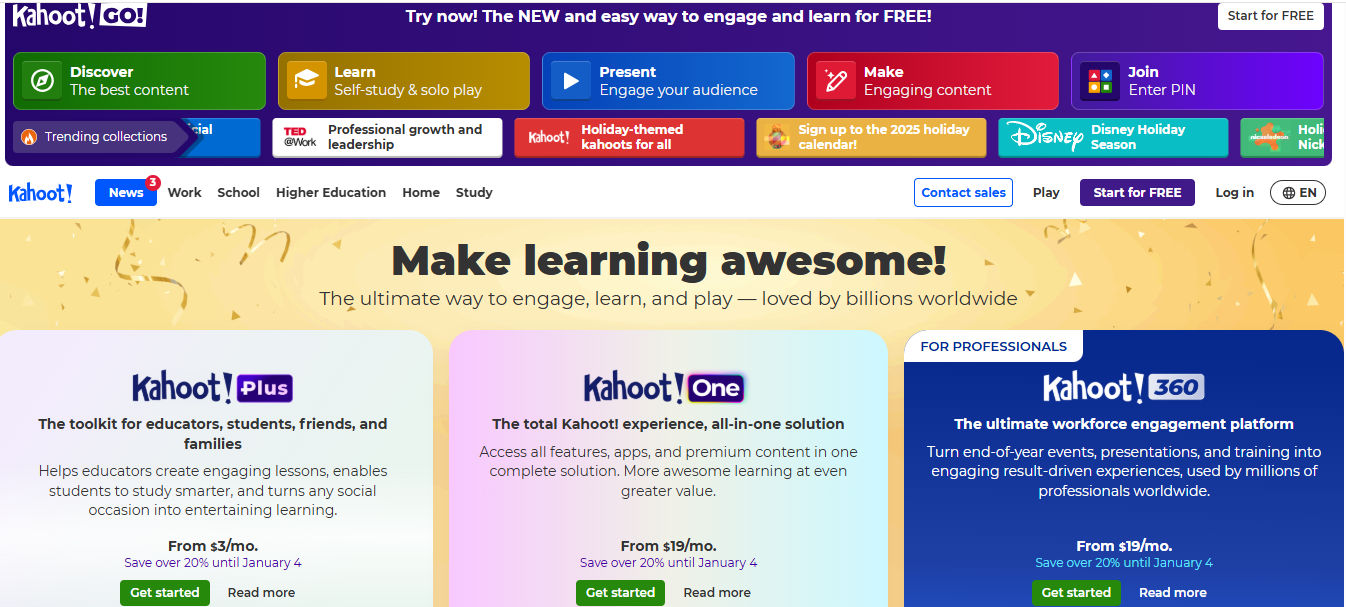This screenshot has width=1346, height=607.
Task: Click the Kahoot! 360 From $19/mo. price
Action: 1124,546
